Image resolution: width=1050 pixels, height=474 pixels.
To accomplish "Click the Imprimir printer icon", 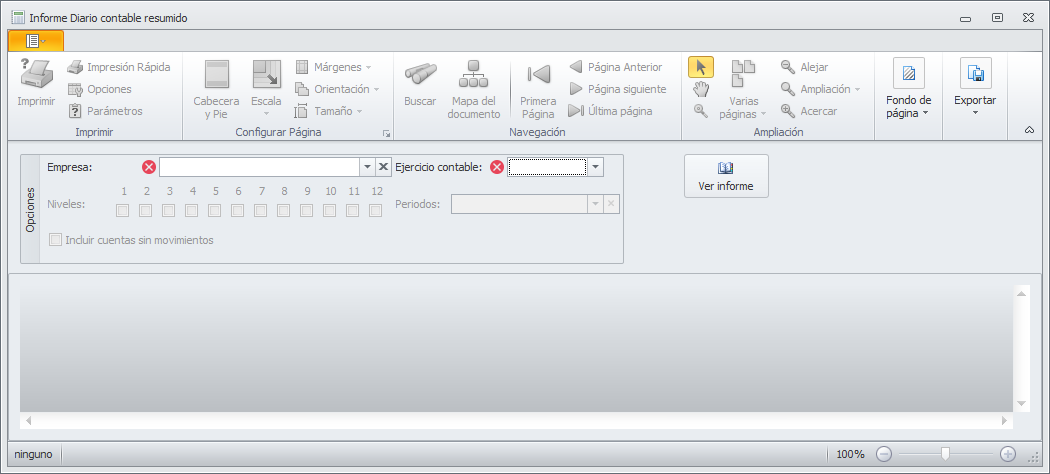I will [x=36, y=73].
